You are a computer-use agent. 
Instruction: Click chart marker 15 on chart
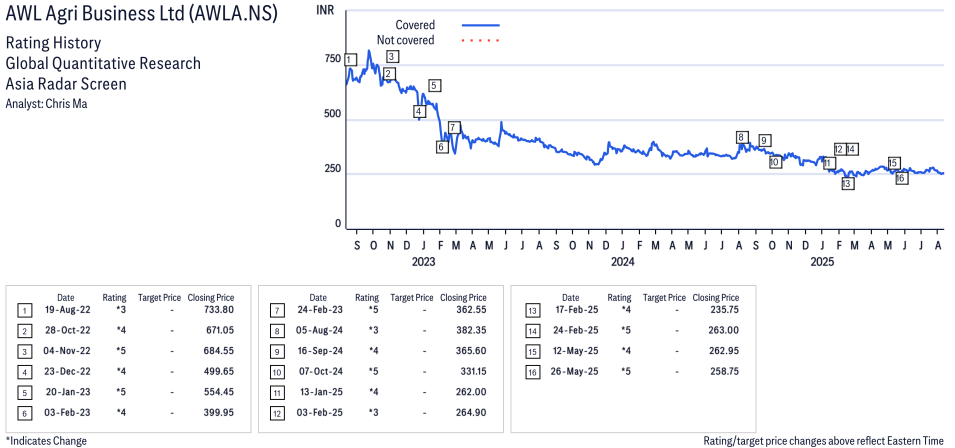893,163
